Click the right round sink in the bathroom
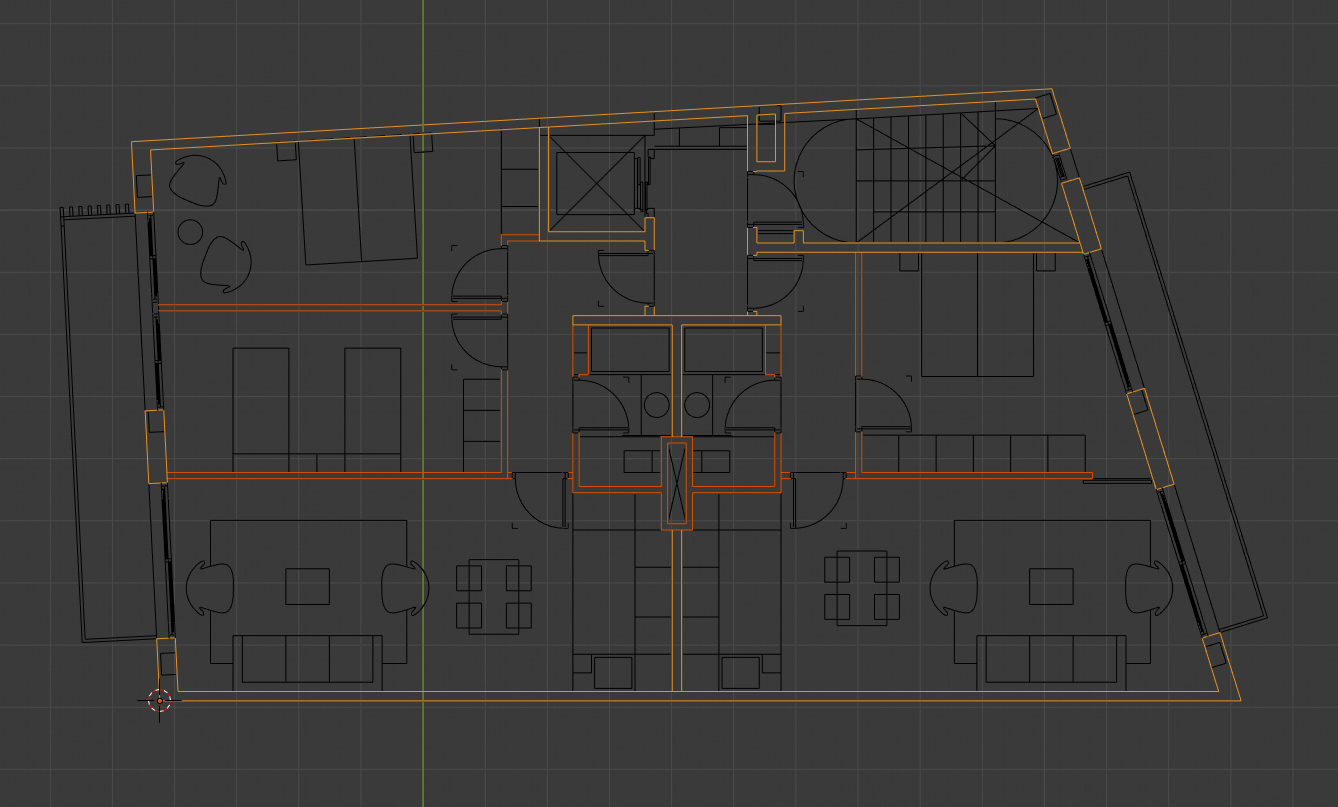 coord(697,405)
